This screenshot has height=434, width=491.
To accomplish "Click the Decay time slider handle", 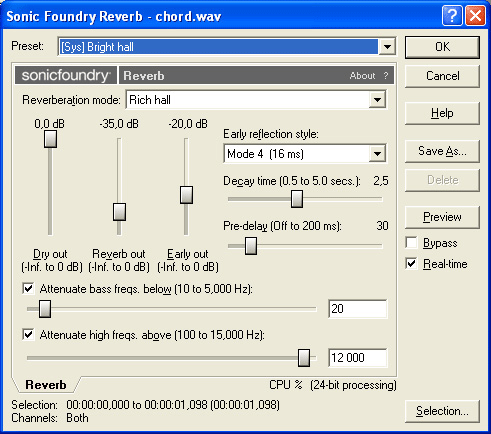I will coord(297,199).
